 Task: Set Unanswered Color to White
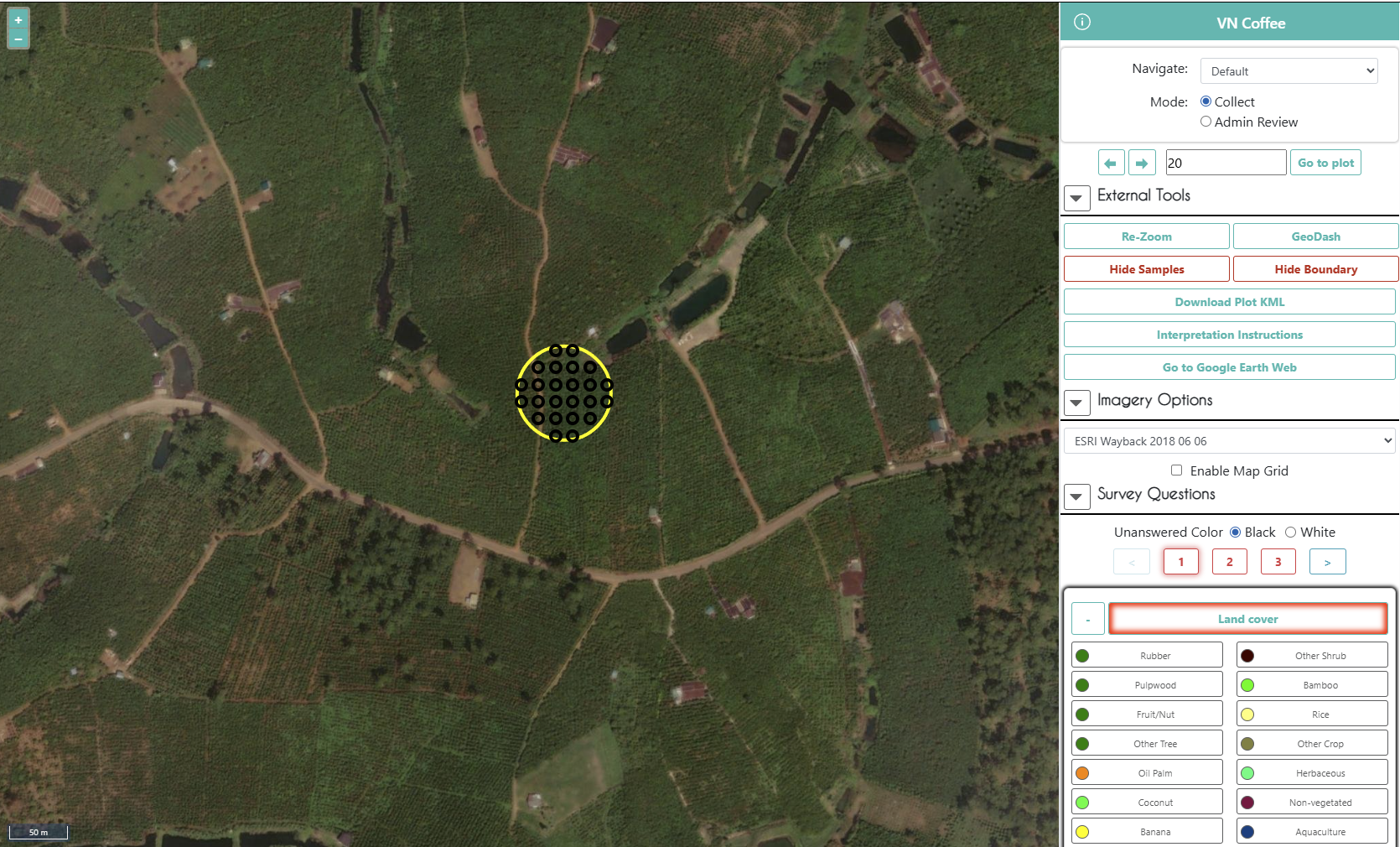(1289, 532)
